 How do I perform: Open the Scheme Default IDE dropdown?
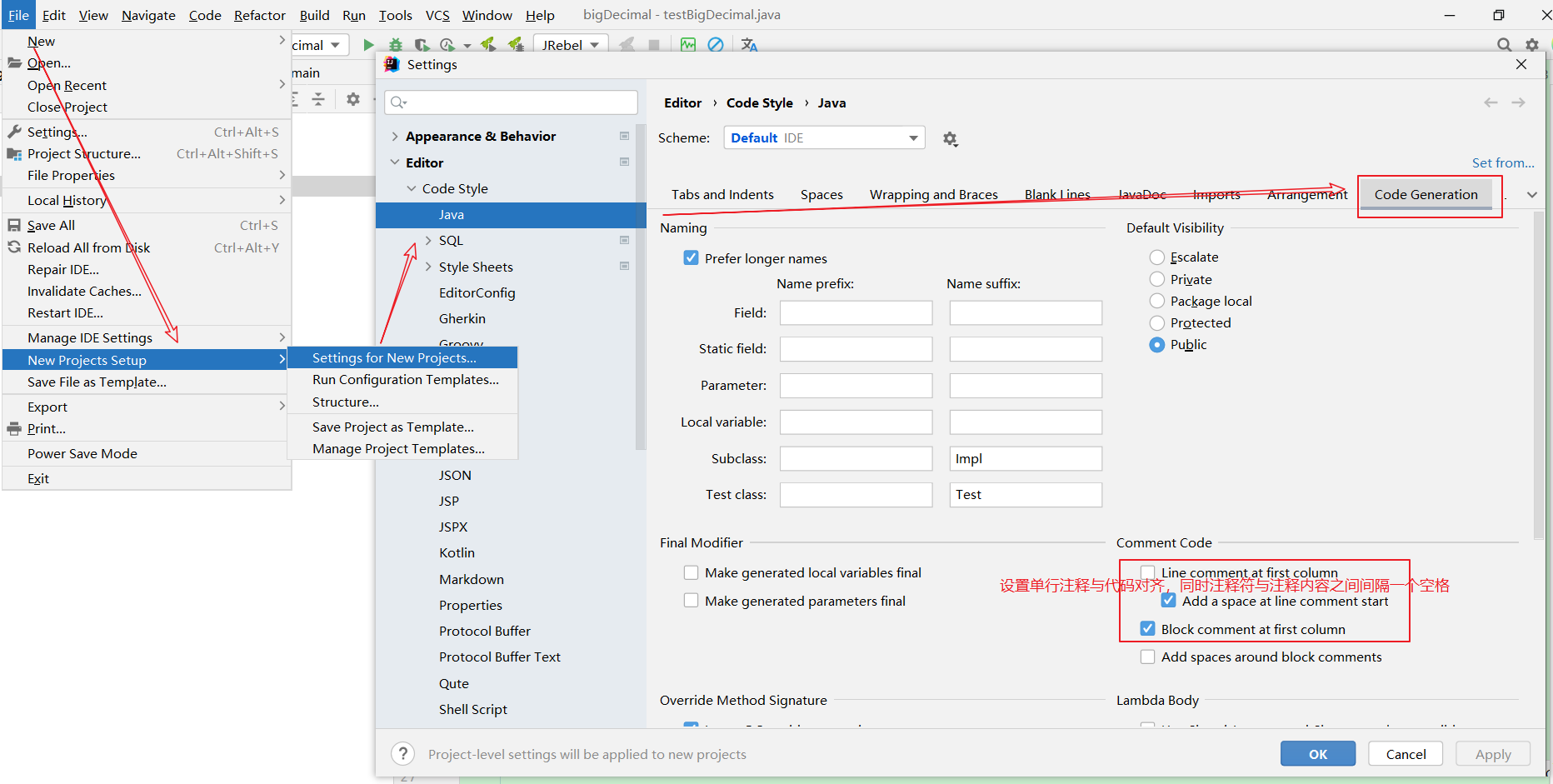[824, 138]
